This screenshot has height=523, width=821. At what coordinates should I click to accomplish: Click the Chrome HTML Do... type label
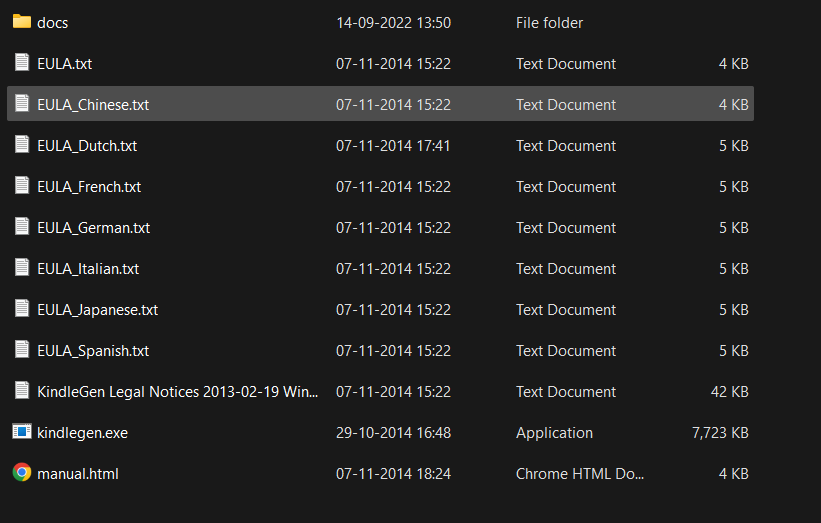(580, 474)
